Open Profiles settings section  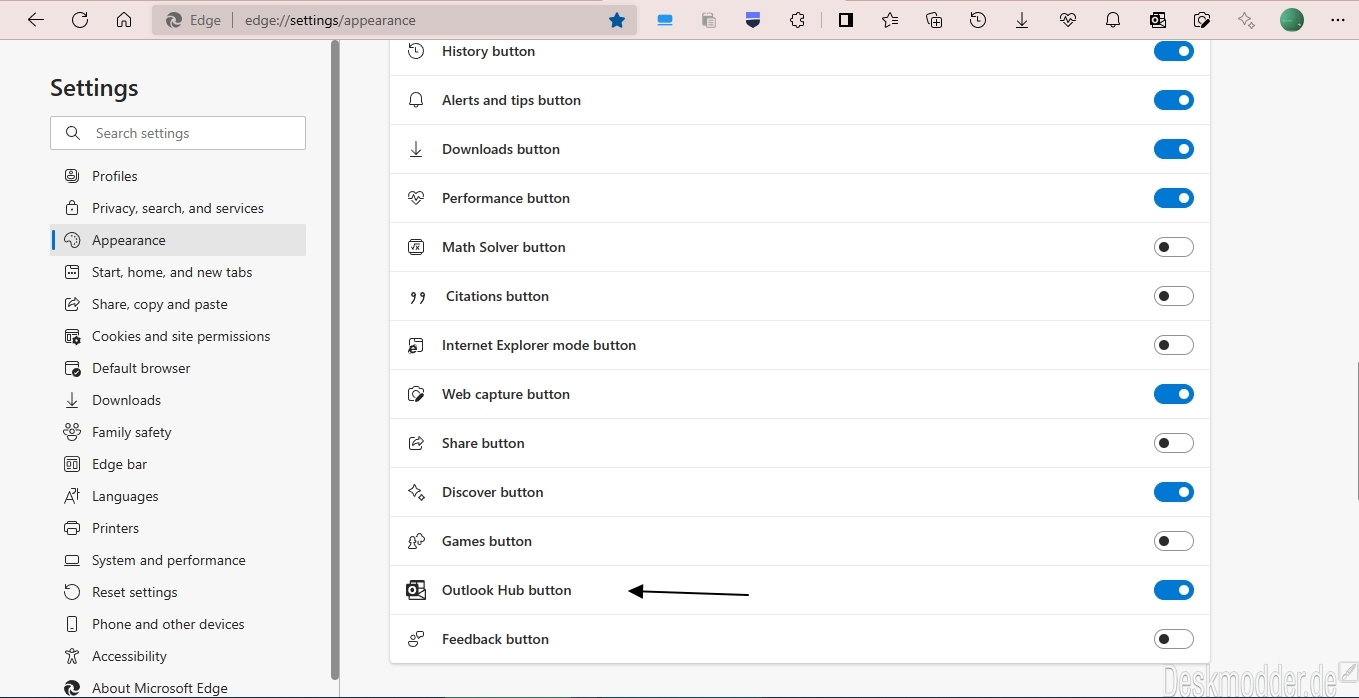(178, 176)
